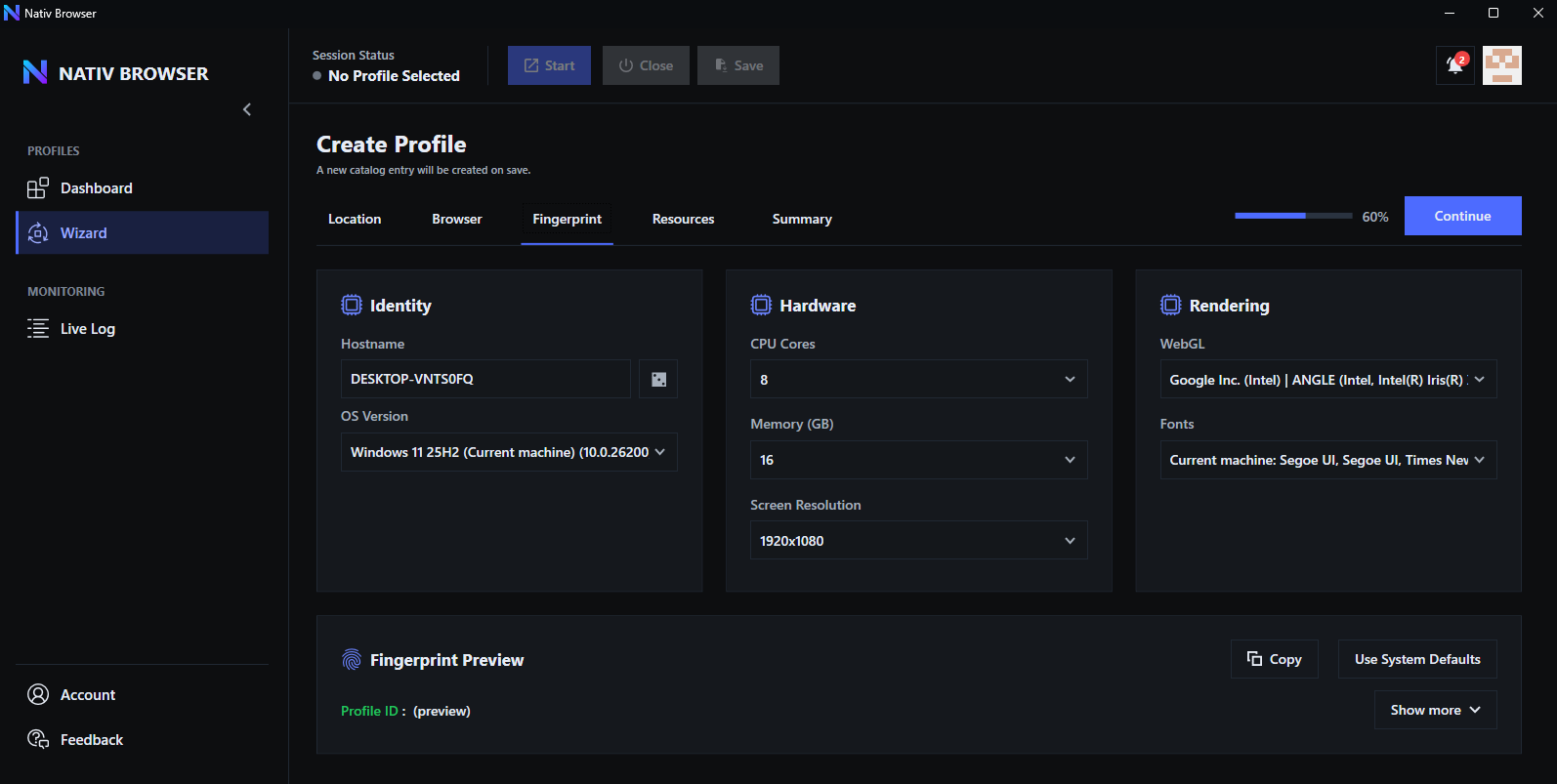Viewport: 1557px width, 784px height.
Task: Expand Show more in Fingerprint Preview
Action: coord(1436,710)
